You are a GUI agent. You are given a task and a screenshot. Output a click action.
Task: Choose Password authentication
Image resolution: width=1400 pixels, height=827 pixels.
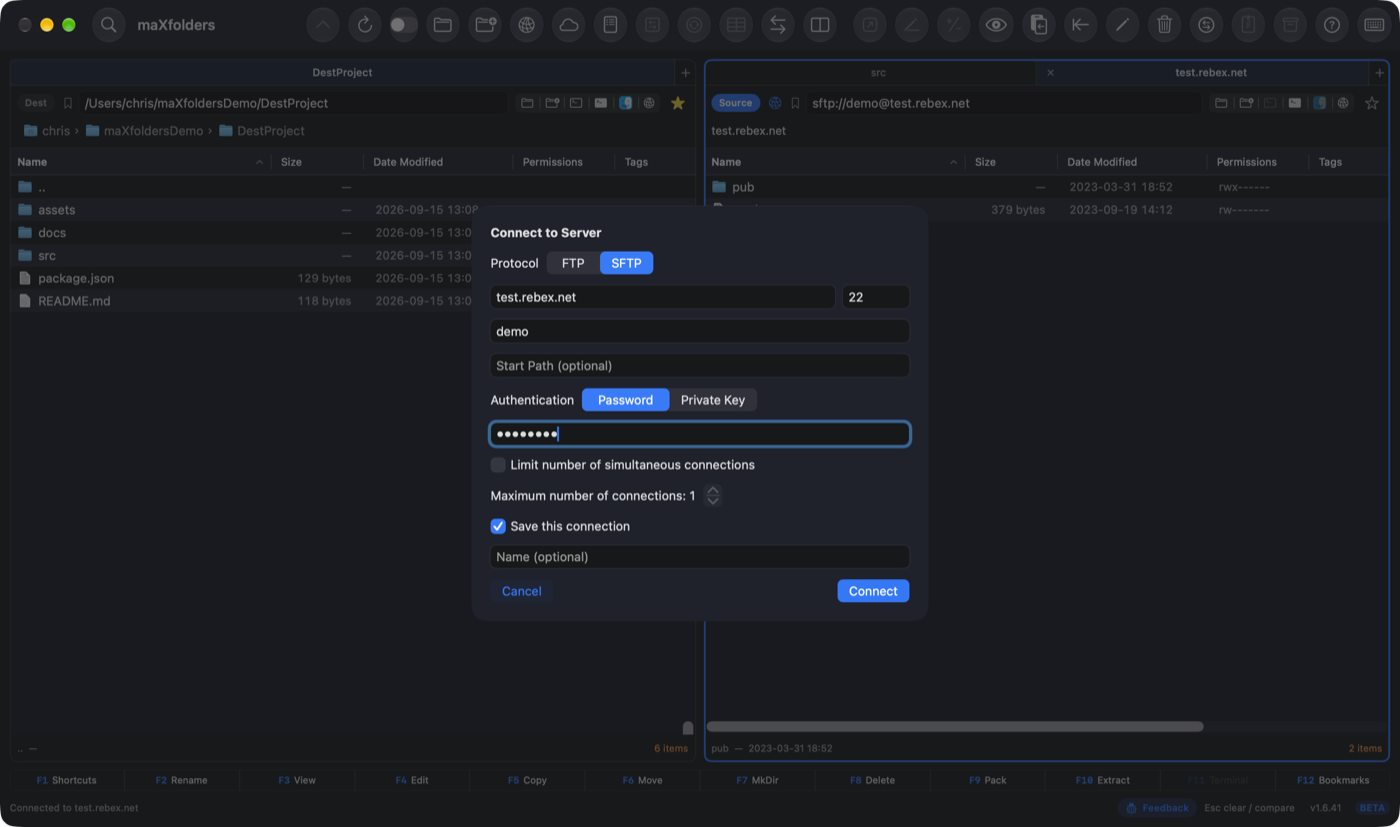625,400
